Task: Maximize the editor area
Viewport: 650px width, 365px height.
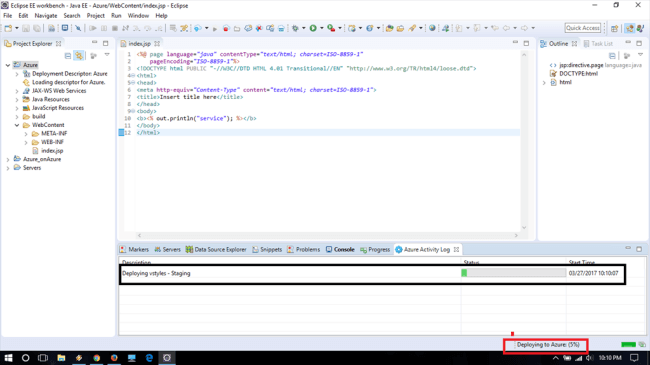Action: point(526,43)
